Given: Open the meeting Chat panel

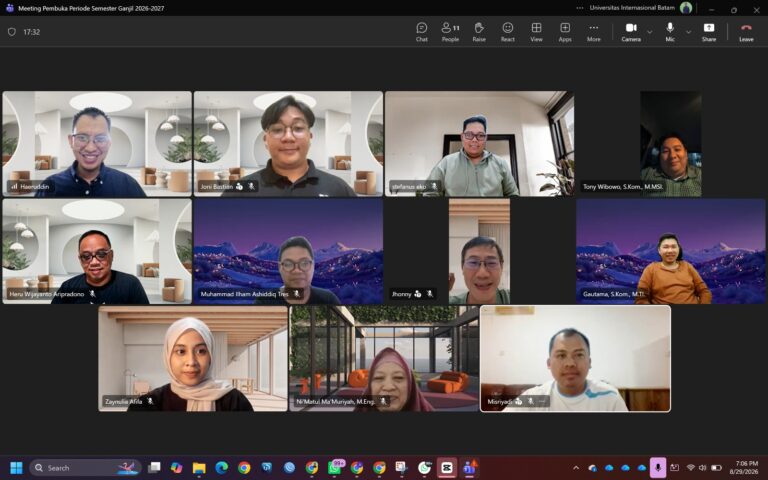Looking at the screenshot, I should click(x=422, y=32).
